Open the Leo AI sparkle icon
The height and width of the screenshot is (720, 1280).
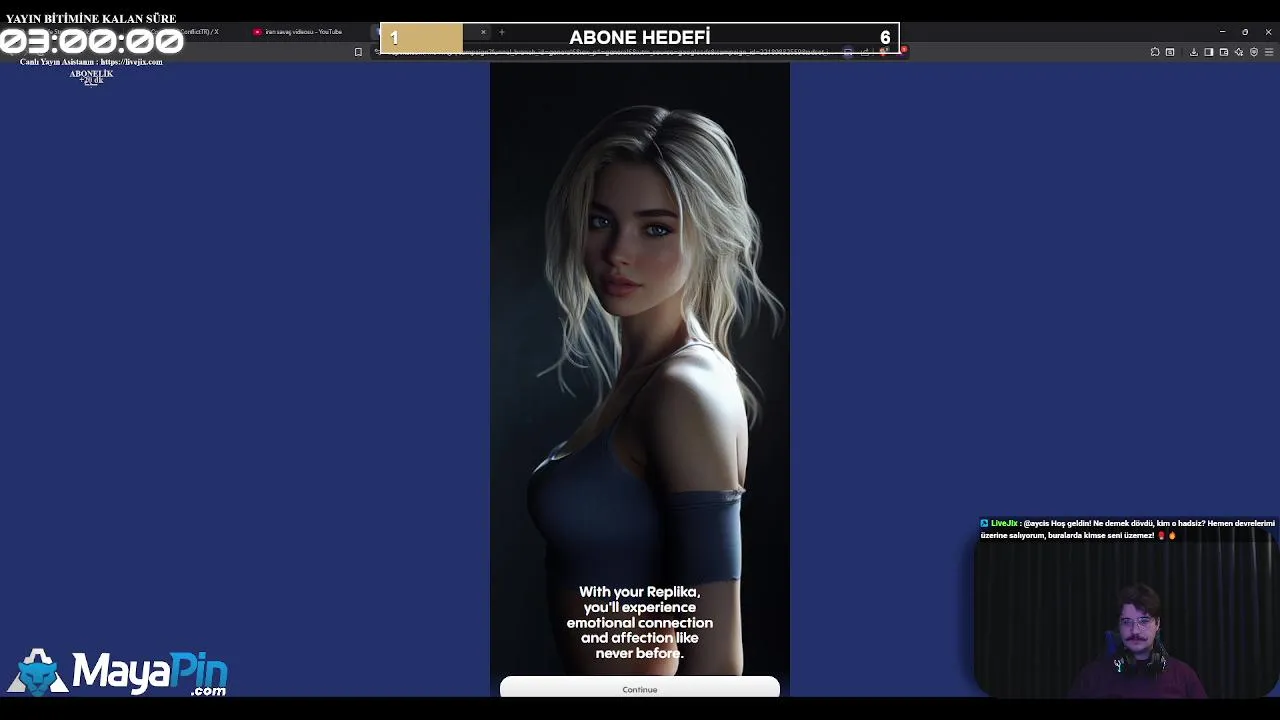tap(1239, 52)
